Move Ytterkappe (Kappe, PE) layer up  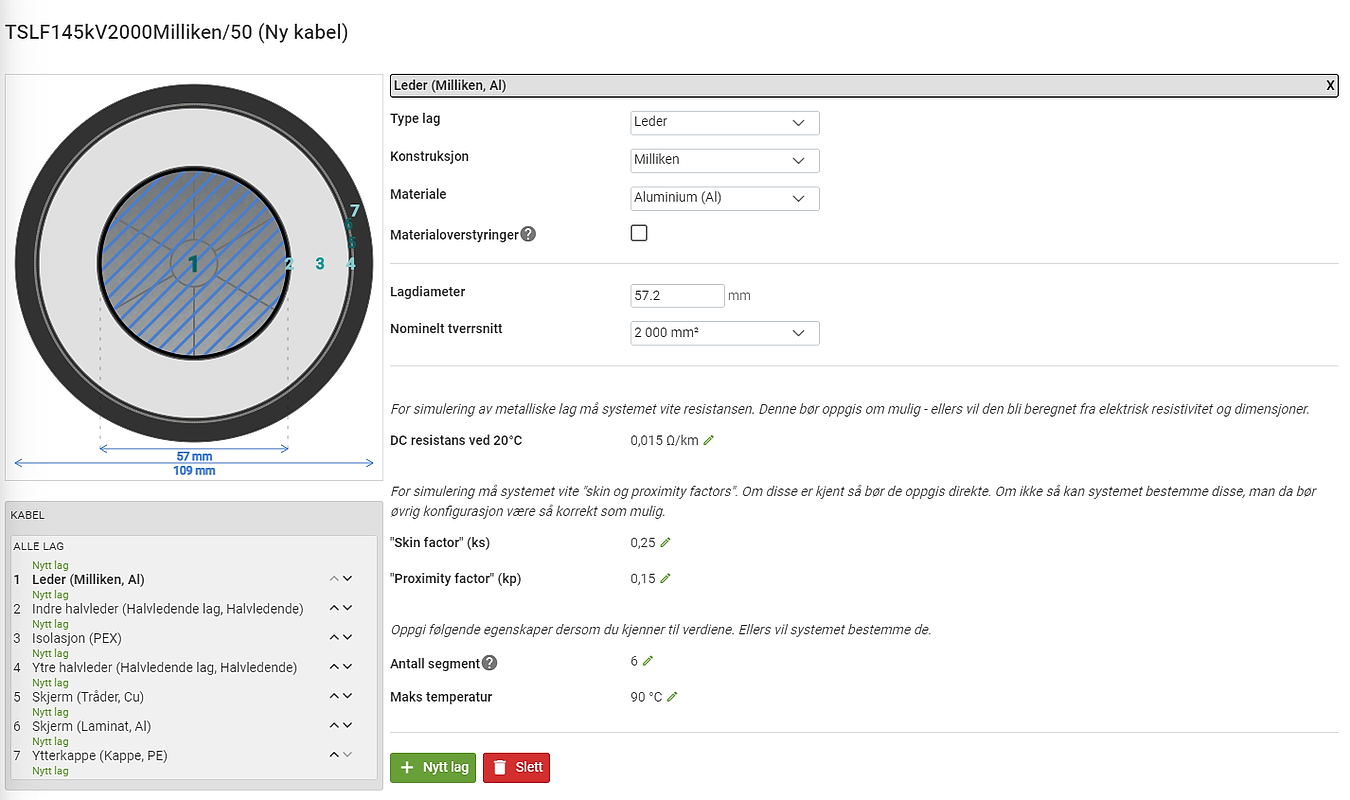tap(335, 755)
